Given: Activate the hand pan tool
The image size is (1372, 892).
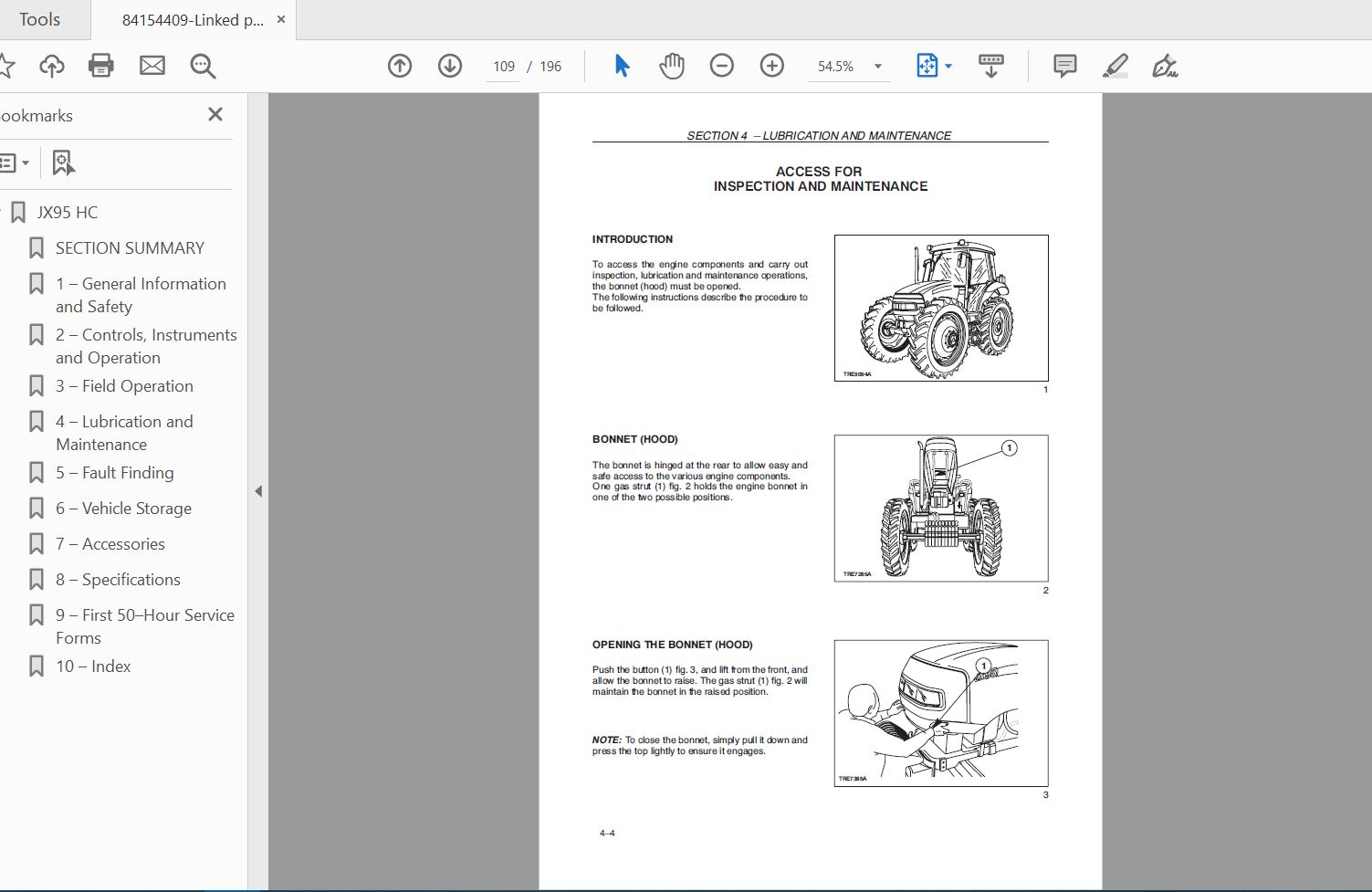Looking at the screenshot, I should pos(672,66).
